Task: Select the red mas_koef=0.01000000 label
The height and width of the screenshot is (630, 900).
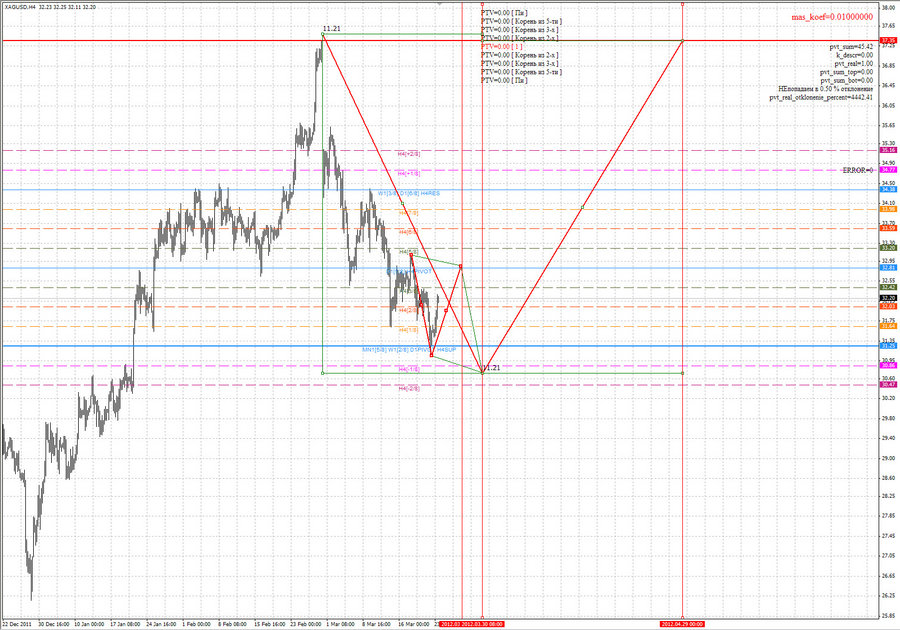Action: (832, 17)
